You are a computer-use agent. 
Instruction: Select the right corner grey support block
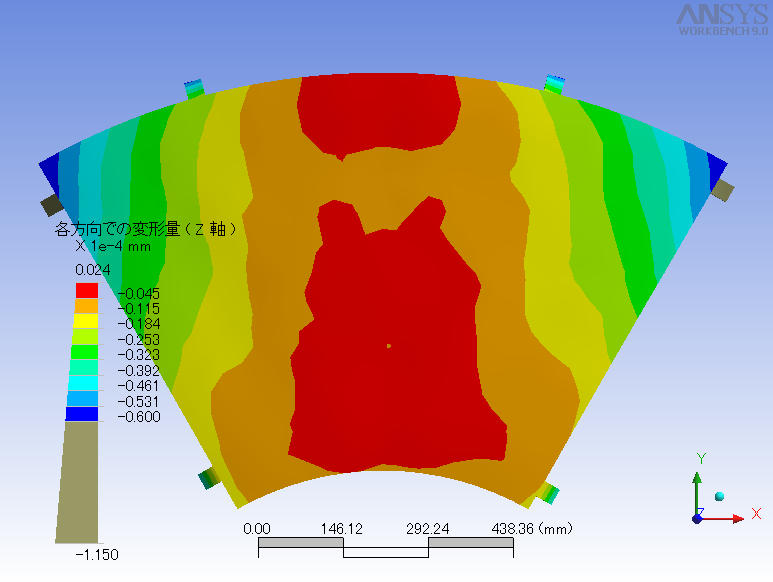(x=723, y=191)
